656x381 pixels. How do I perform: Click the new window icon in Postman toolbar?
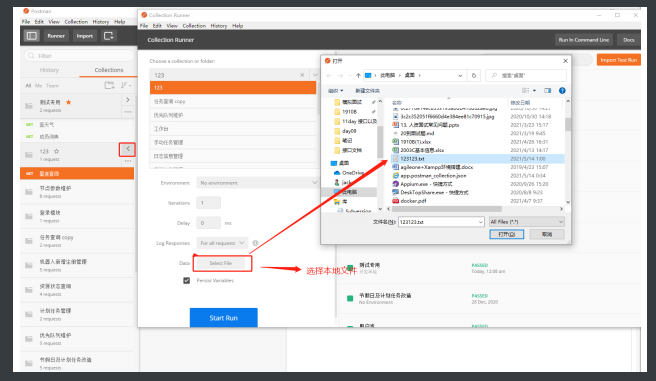click(108, 36)
